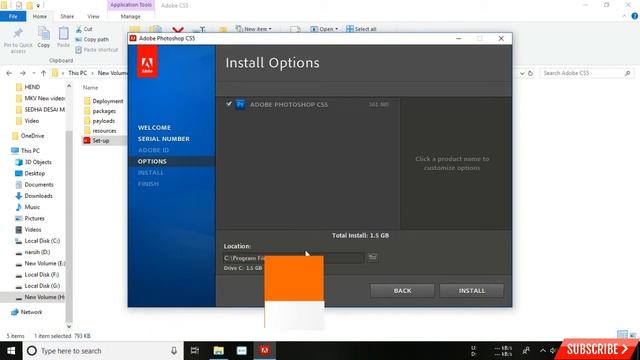Click the BACK button in the installer
The image size is (640, 360).
pos(402,291)
